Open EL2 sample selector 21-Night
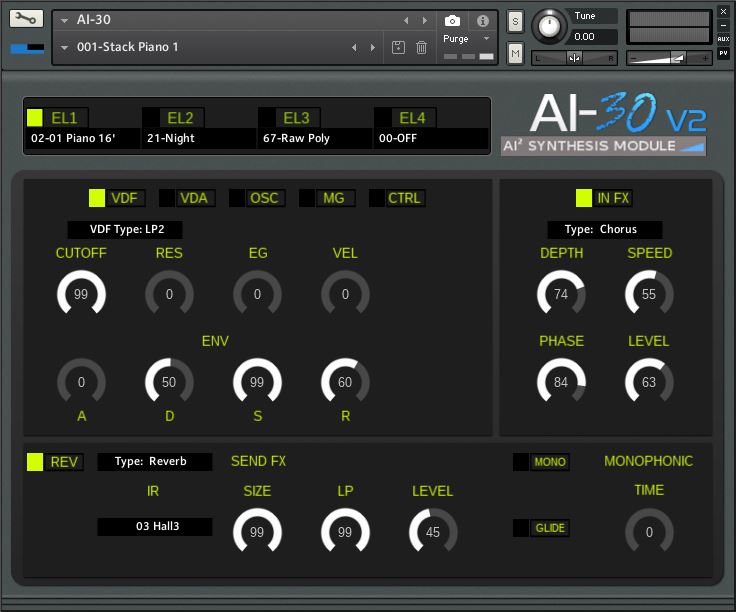Screen dimensions: 736x612 [x=199, y=138]
